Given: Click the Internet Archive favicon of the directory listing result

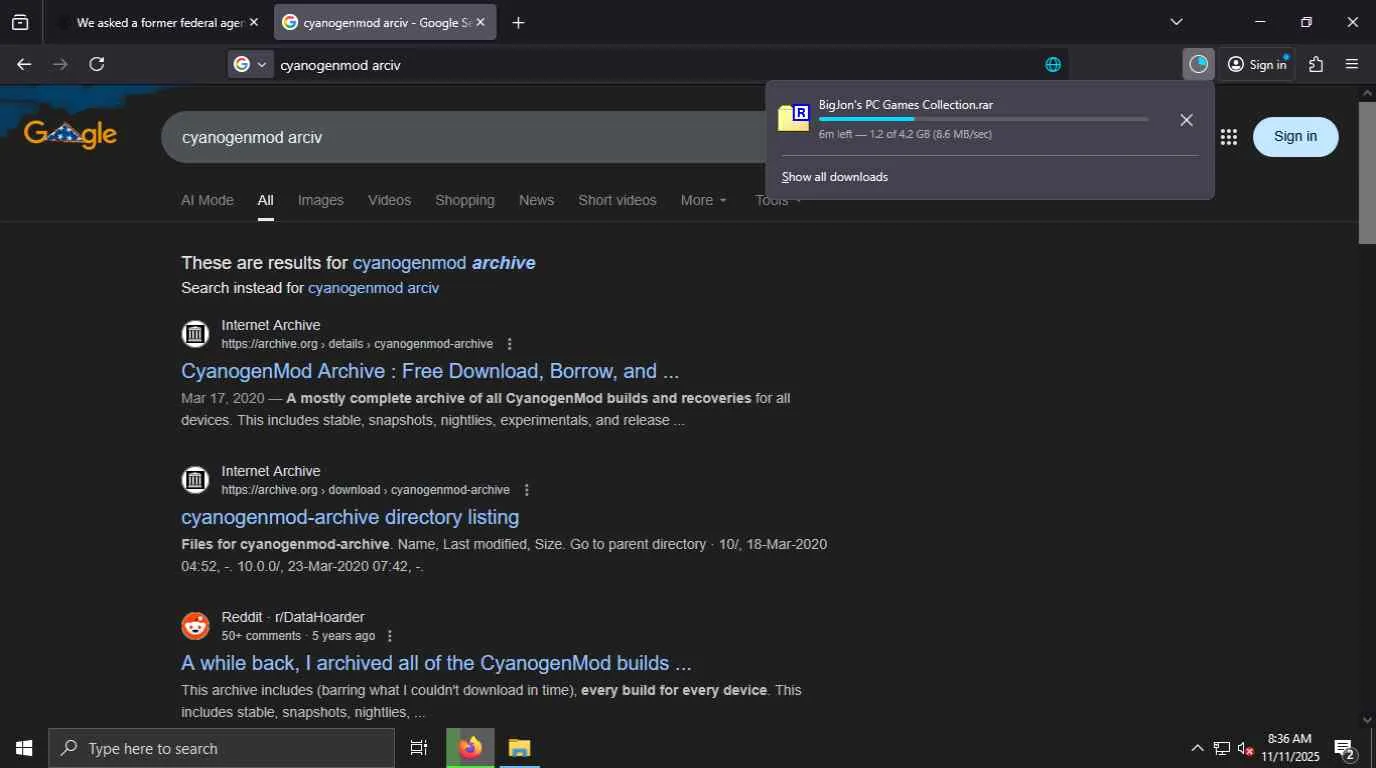Looking at the screenshot, I should click(195, 480).
